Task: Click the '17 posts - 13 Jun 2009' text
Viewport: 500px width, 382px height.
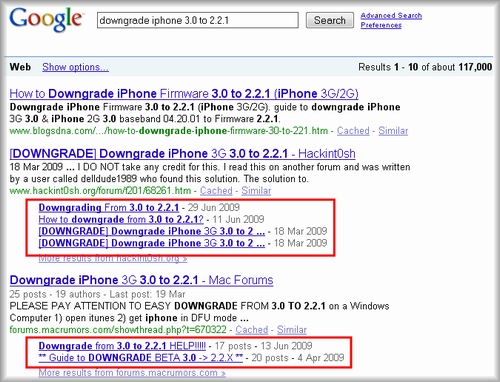Action: point(263,346)
